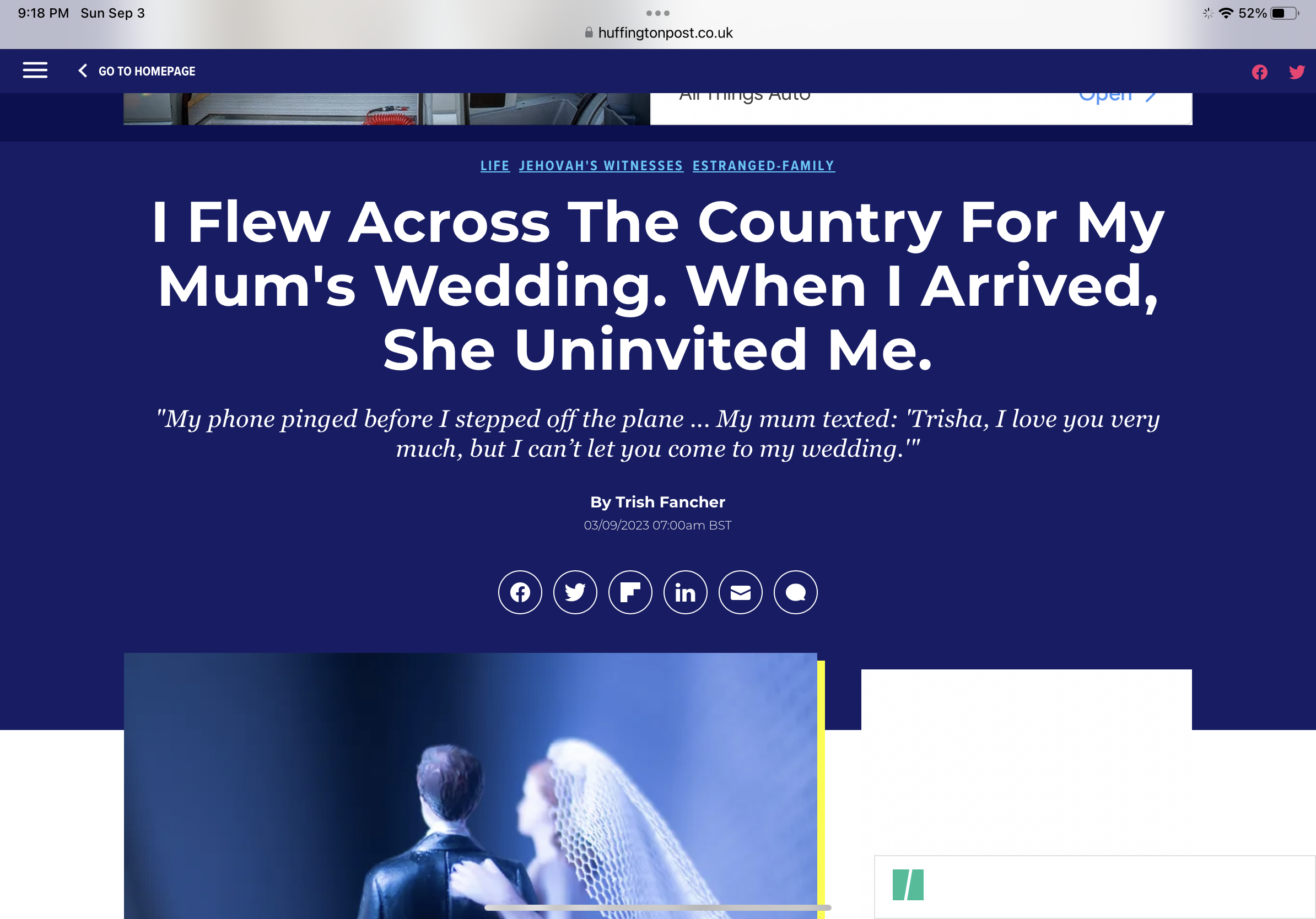Open the Estranged-Family tag

coord(763,166)
